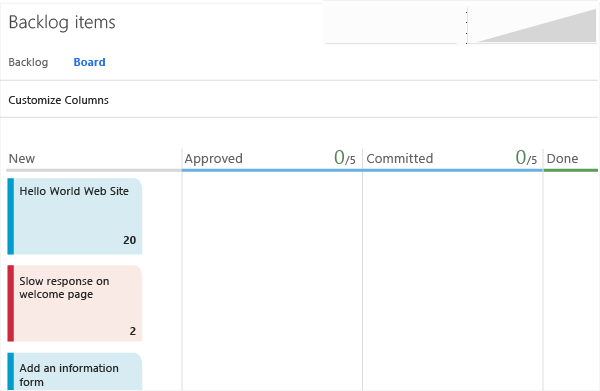Click effort value 20 on Hello World card

click(129, 240)
